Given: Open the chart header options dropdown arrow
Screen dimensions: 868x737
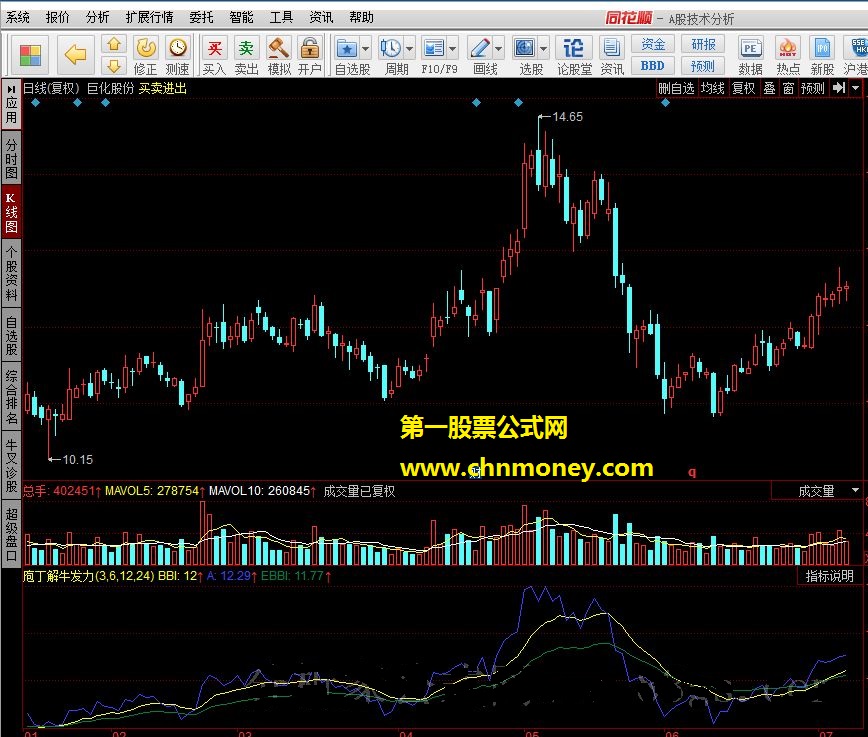Looking at the screenshot, I should pyautogui.click(x=856, y=87).
